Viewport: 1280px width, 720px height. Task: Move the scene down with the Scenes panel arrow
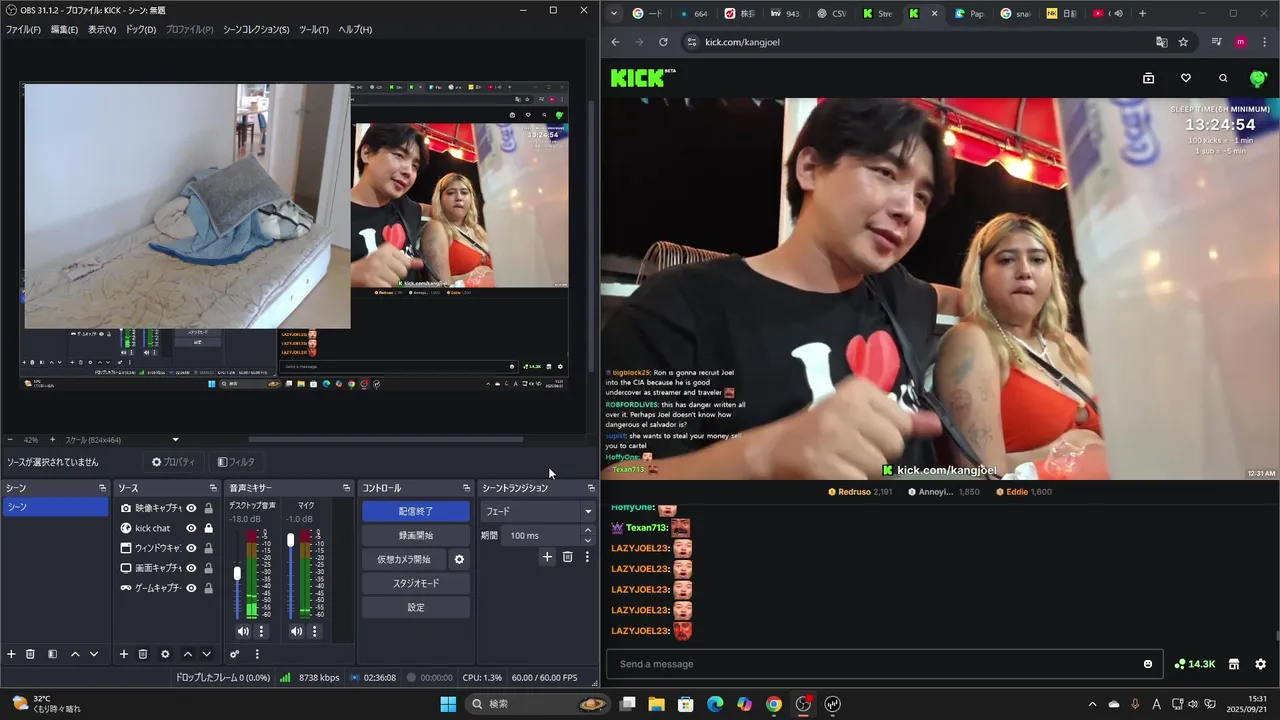pos(94,654)
